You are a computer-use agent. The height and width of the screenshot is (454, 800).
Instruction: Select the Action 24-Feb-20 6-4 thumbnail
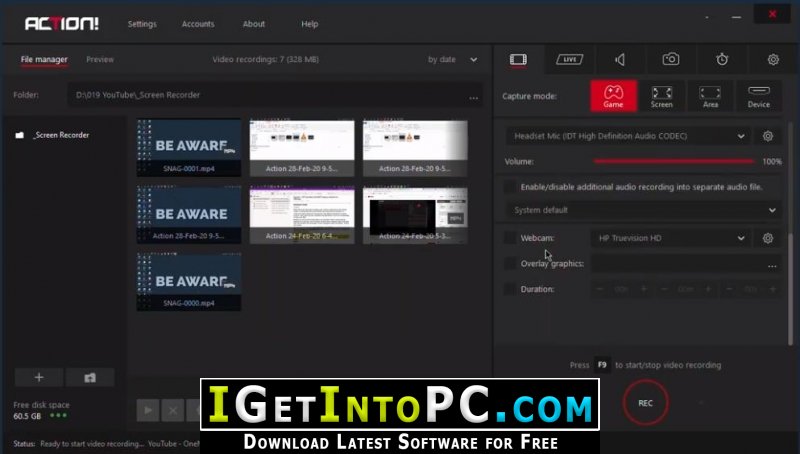pyautogui.click(x=302, y=215)
